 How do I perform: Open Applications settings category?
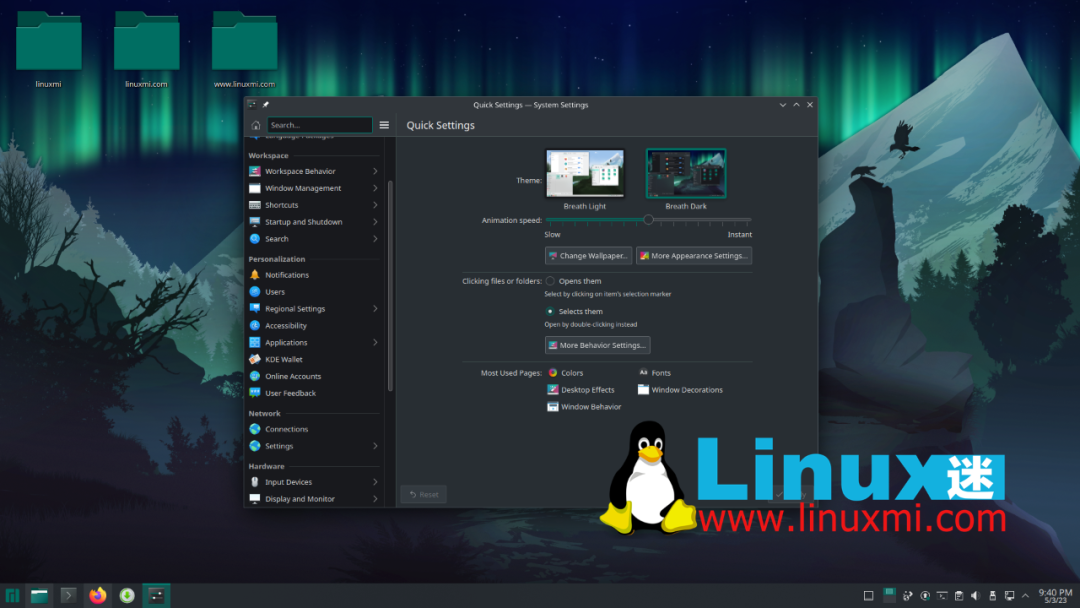[313, 342]
